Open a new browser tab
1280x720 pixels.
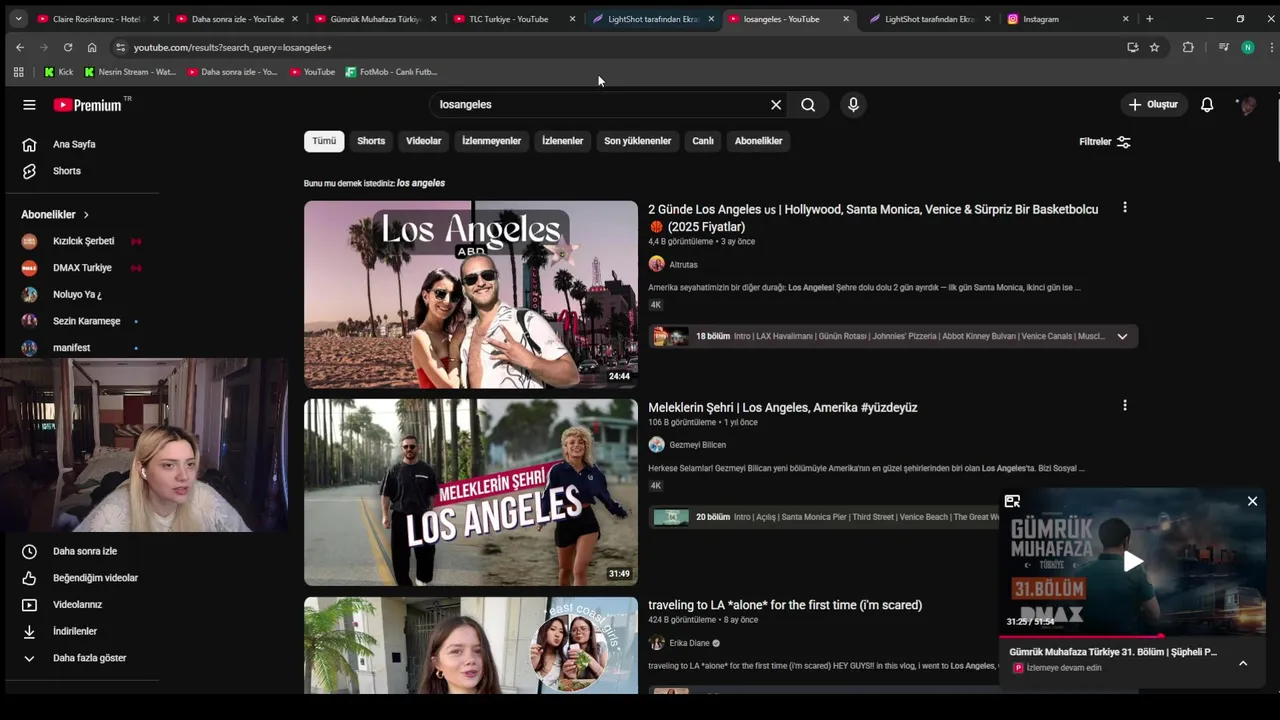(x=1149, y=19)
